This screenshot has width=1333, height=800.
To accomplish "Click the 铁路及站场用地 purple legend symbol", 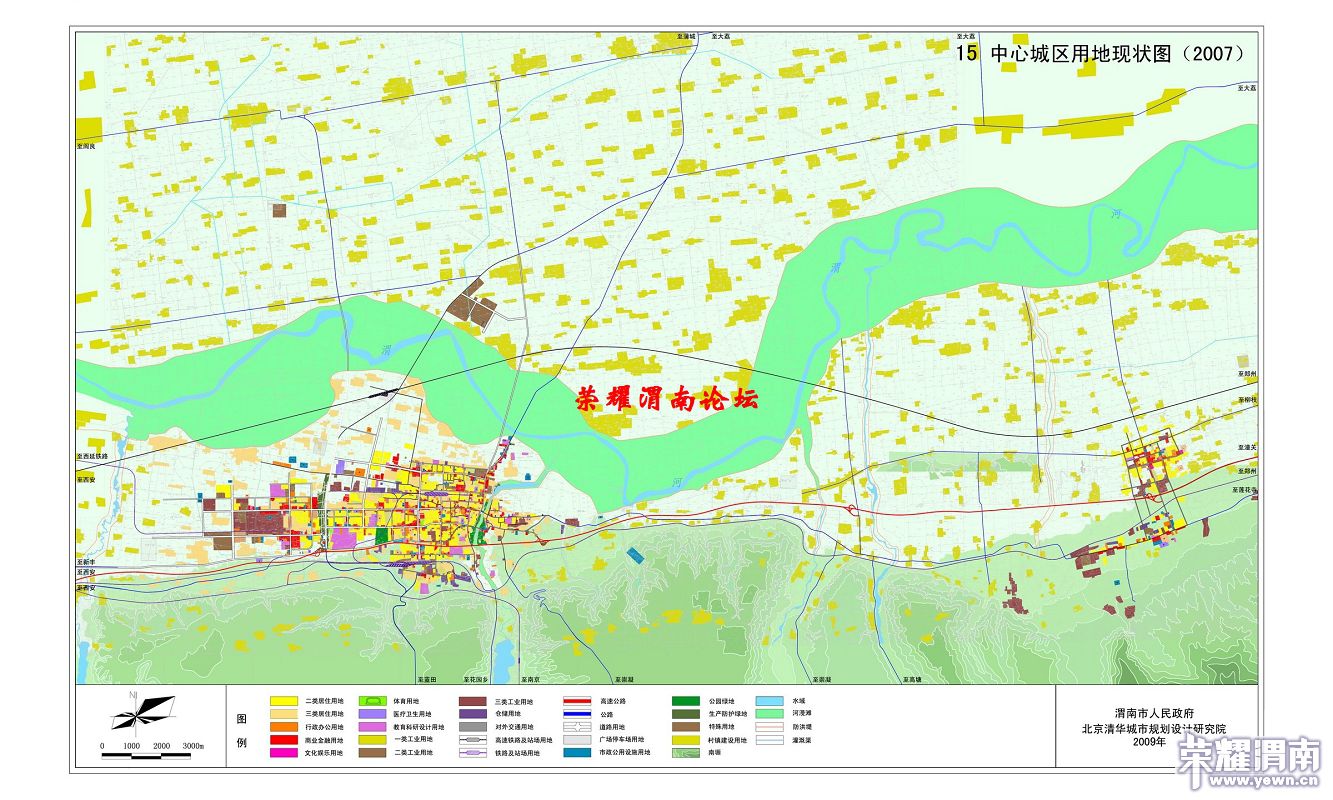I will [x=472, y=753].
